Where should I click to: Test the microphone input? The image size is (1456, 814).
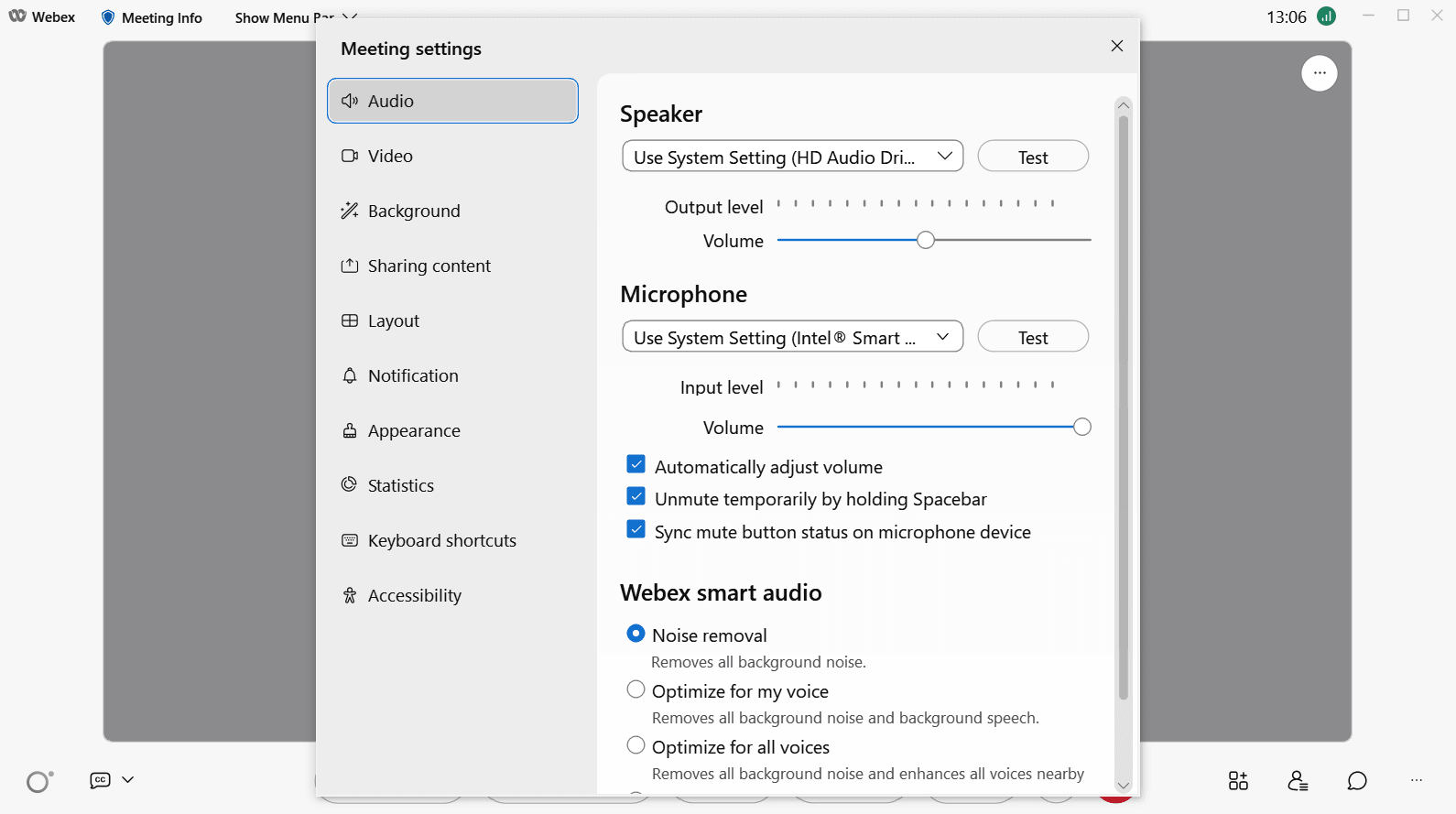[1033, 337]
